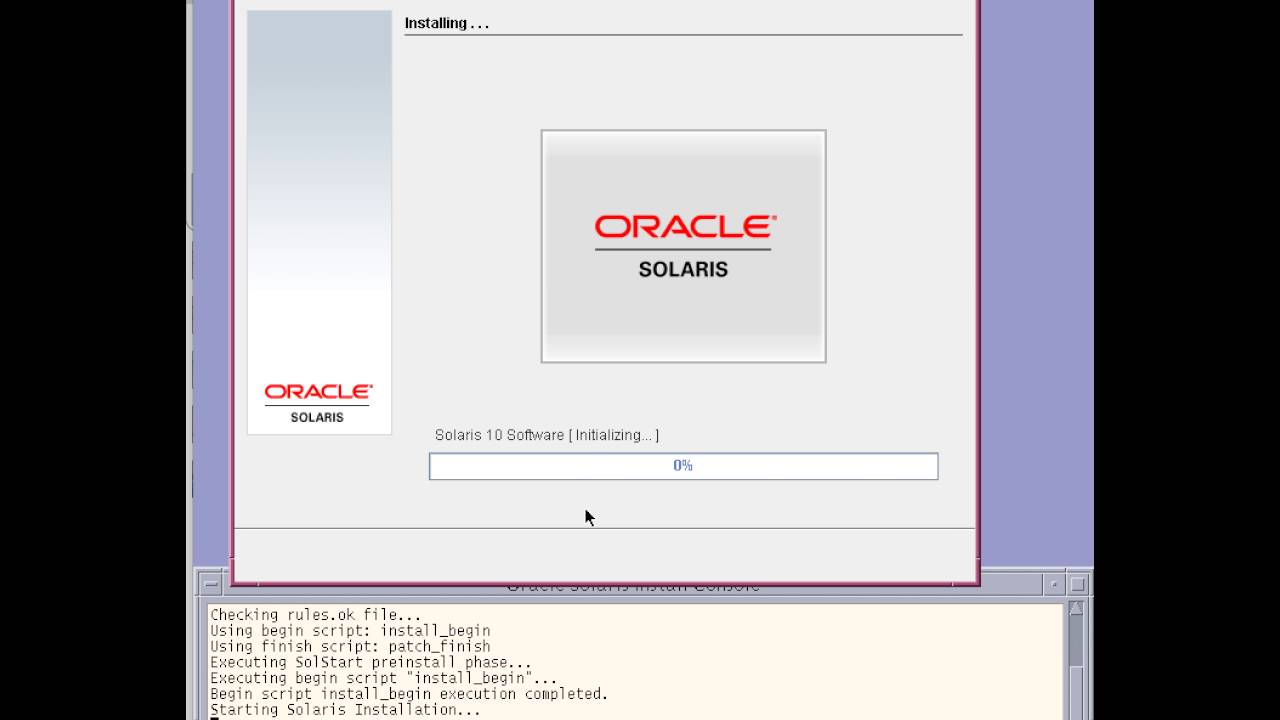Minimize the Oracle Solaris install console window
The width and height of the screenshot is (1280, 720).
1054,585
